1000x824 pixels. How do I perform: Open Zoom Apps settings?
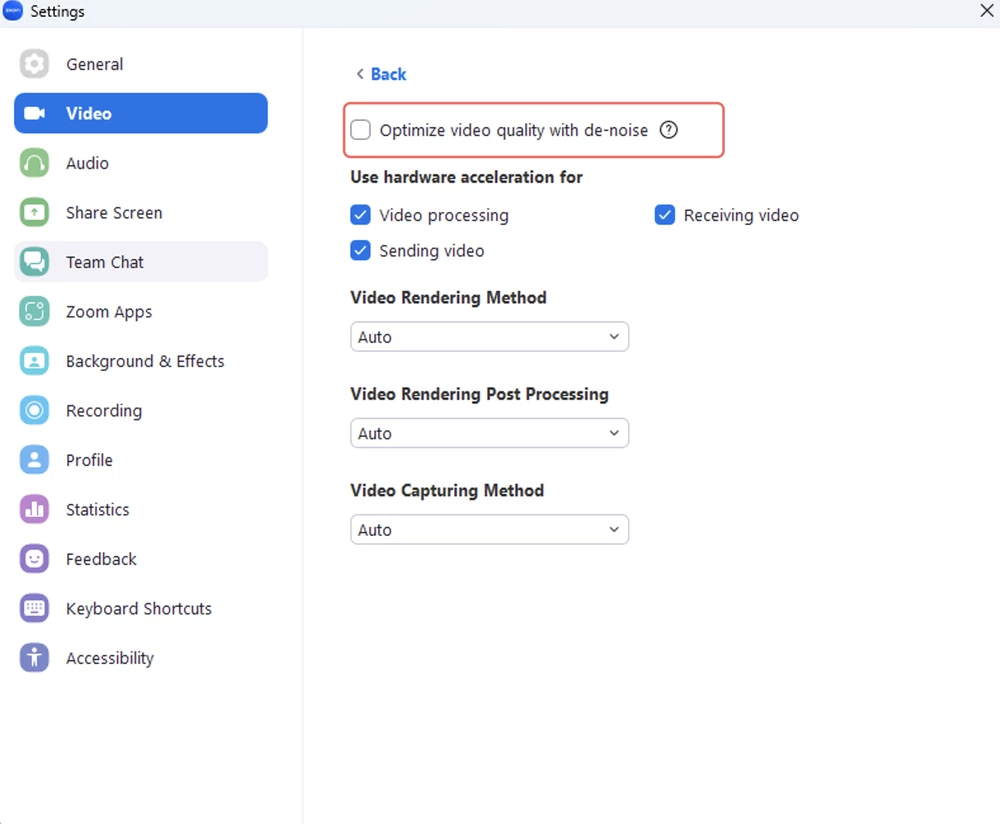coord(141,312)
